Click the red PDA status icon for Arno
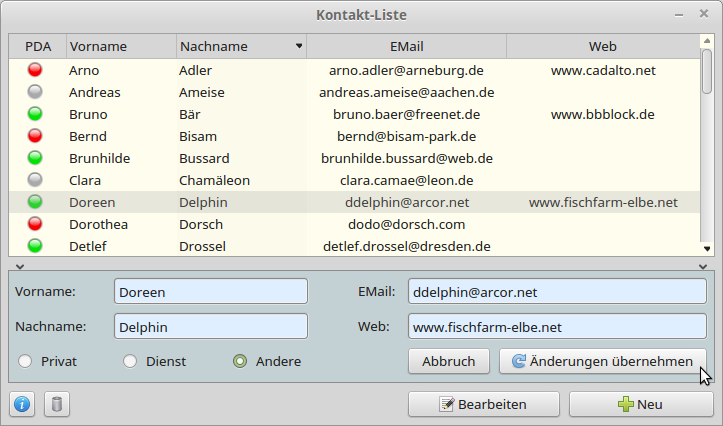Screen dimensions: 723x426 point(36,70)
